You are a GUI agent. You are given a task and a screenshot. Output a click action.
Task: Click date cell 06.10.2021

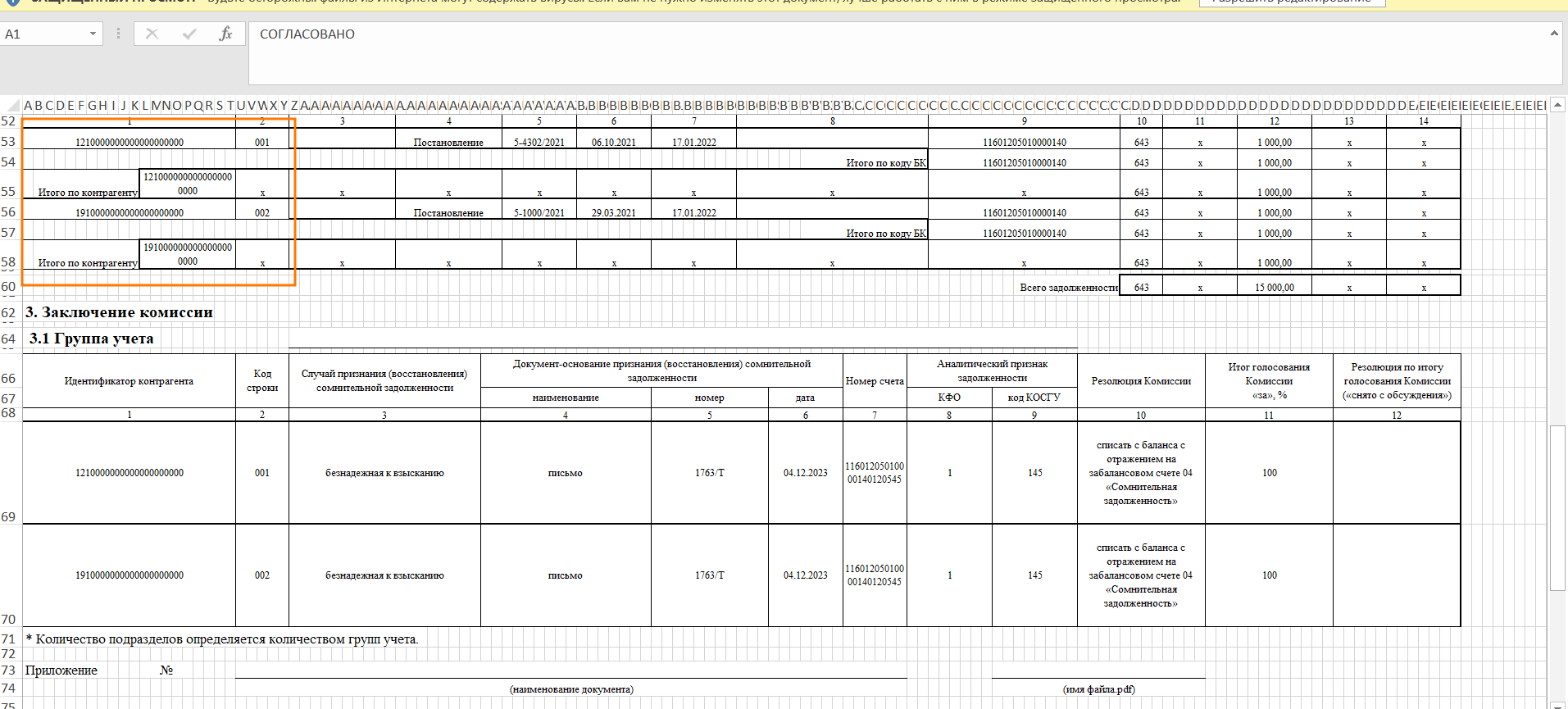point(614,143)
